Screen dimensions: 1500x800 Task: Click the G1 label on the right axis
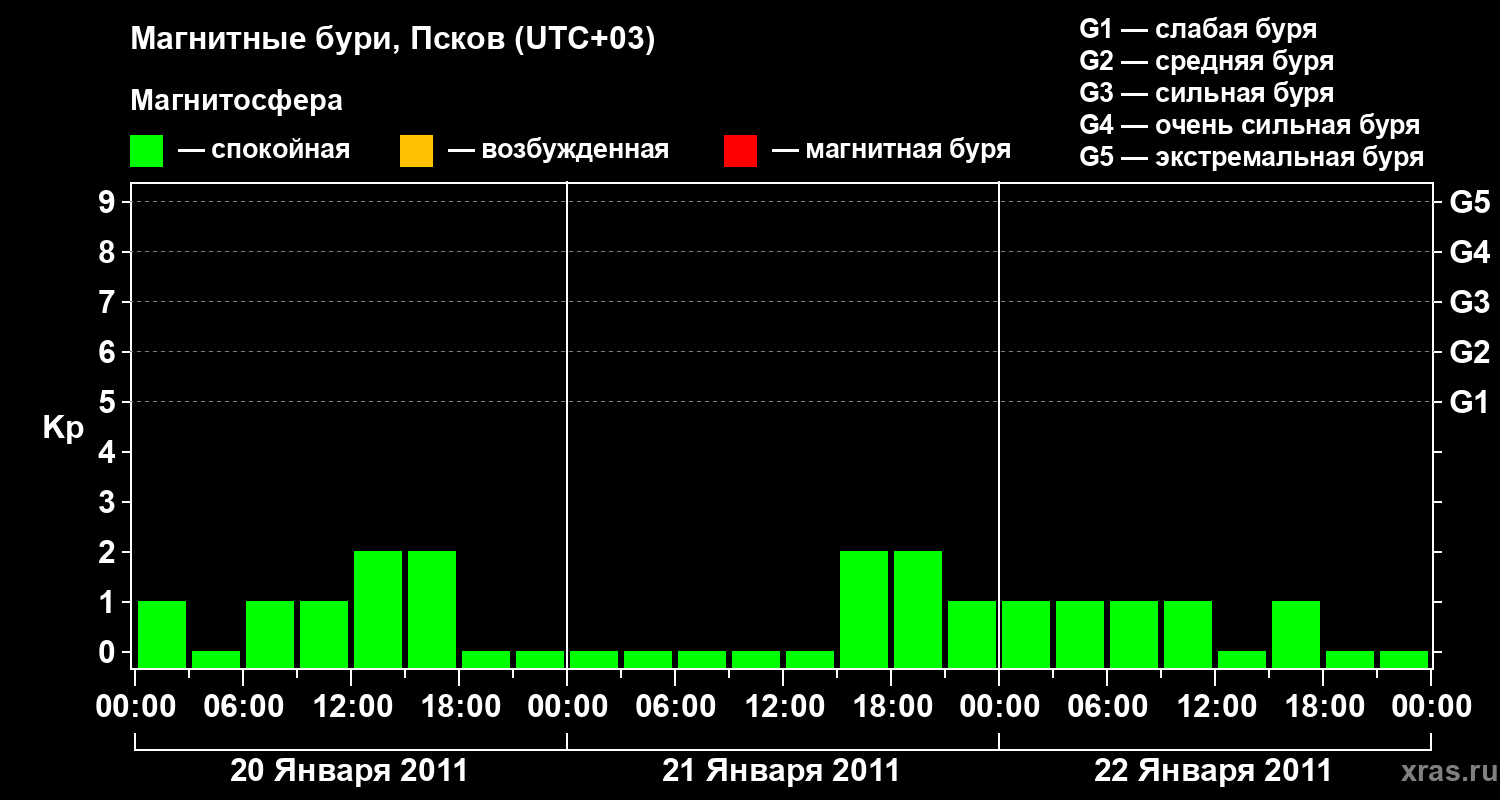click(x=1469, y=403)
